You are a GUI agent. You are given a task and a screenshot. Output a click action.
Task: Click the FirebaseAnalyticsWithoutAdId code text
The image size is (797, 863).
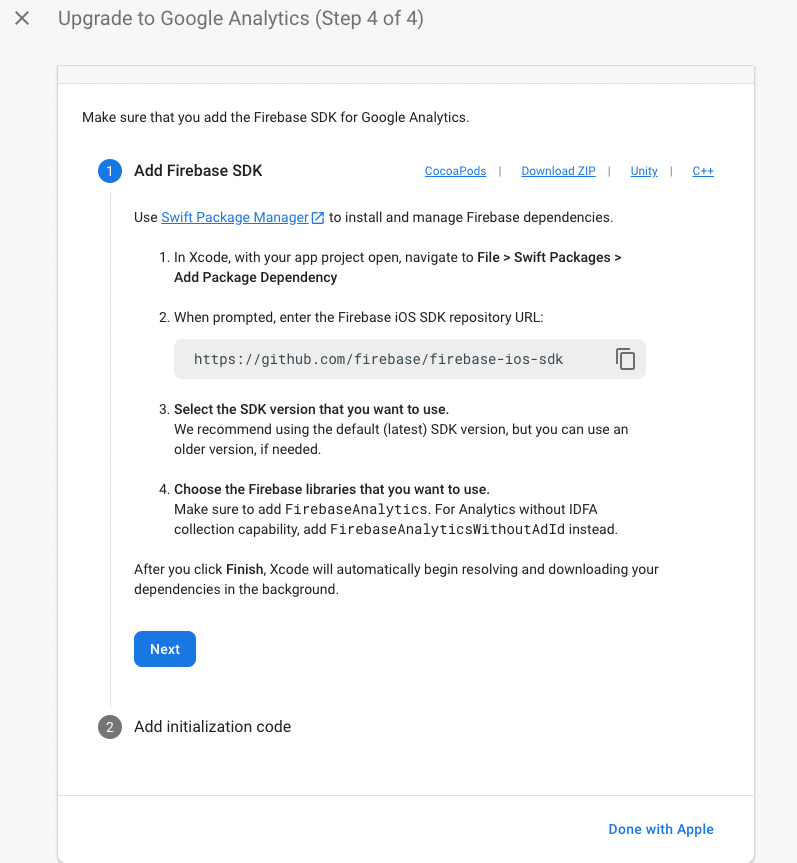[x=447, y=529]
